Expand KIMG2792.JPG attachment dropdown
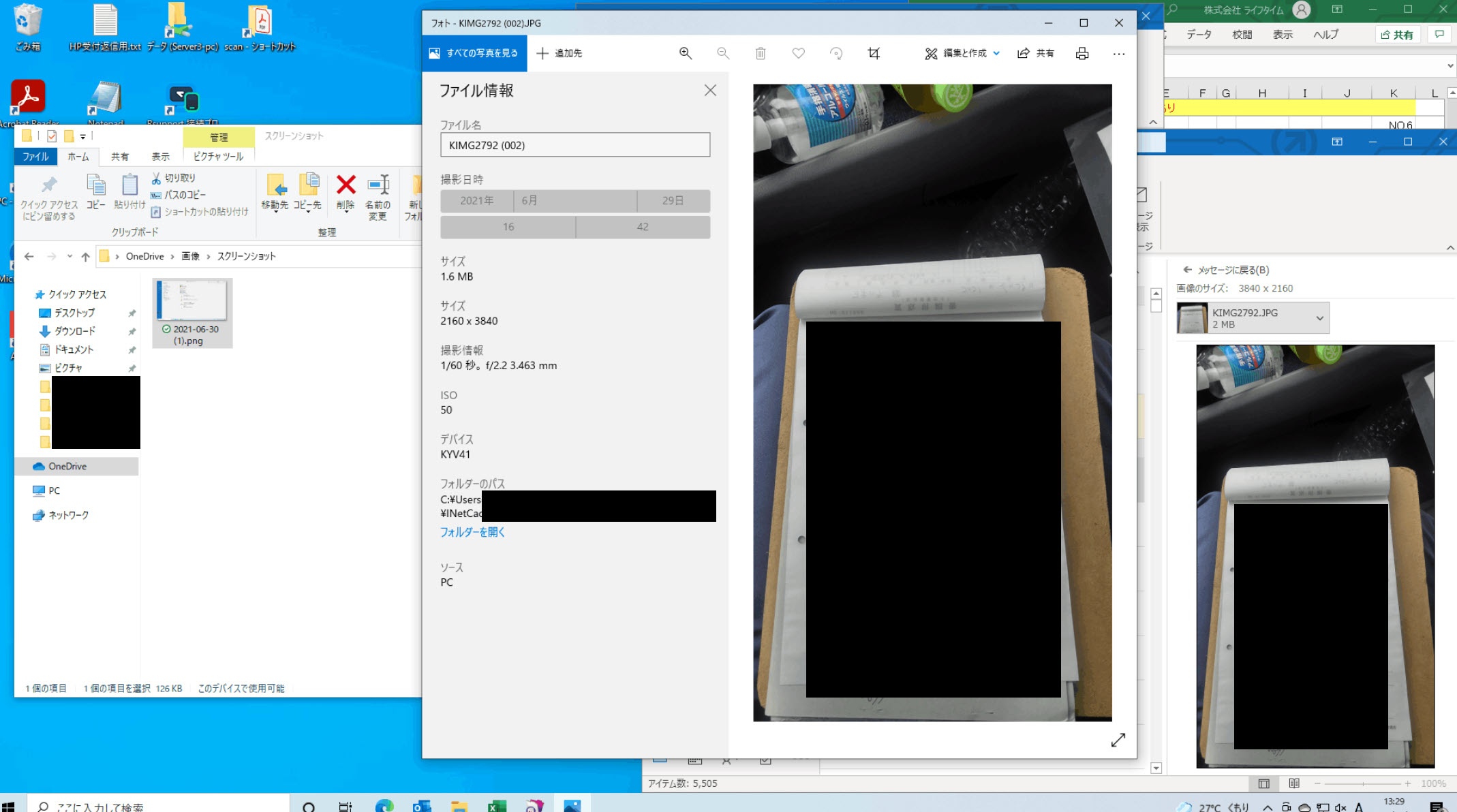This screenshot has width=1457, height=812. [x=1319, y=318]
